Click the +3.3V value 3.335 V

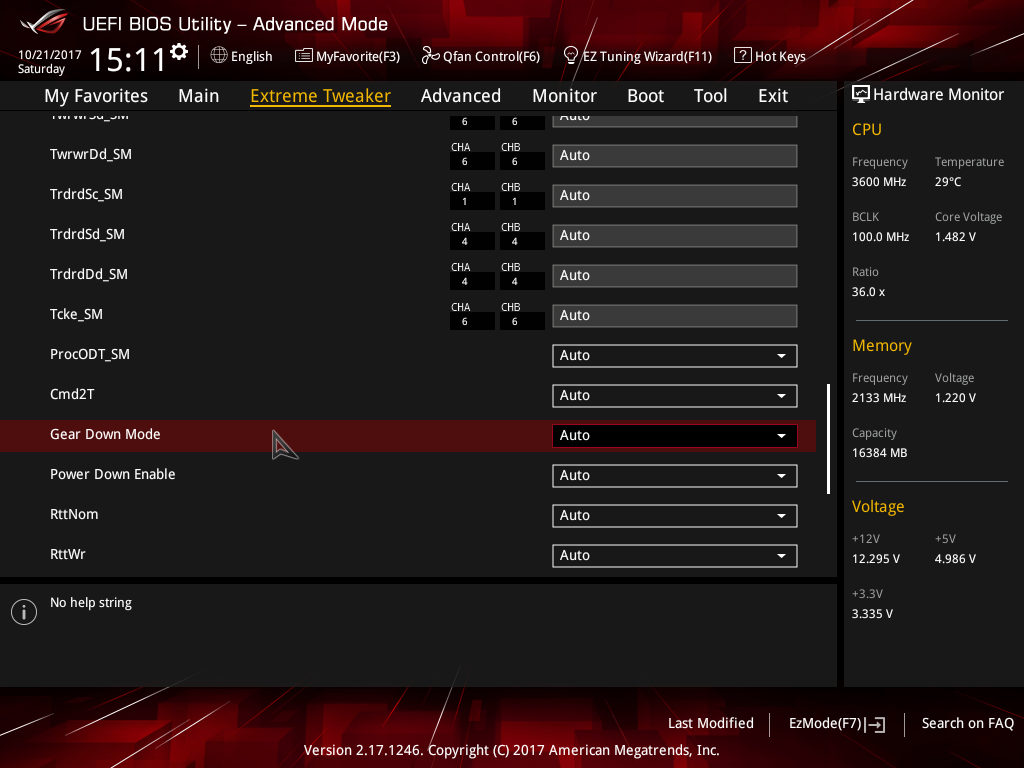(872, 614)
